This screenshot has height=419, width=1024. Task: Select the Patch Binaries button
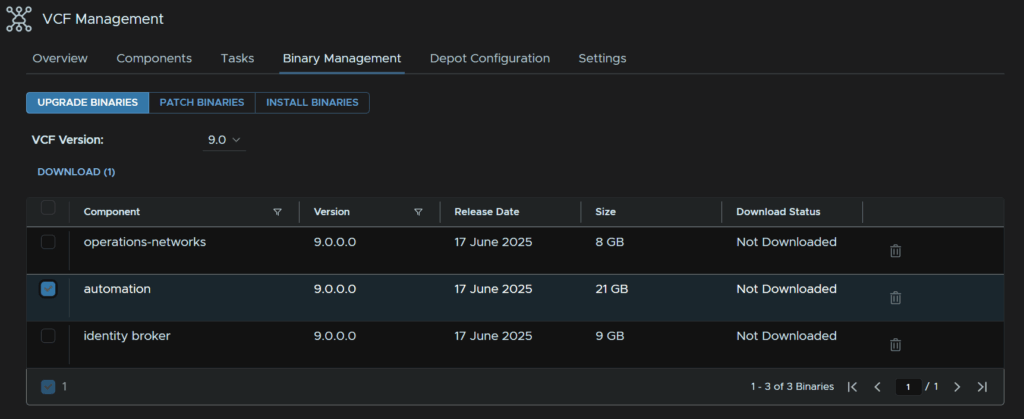pyautogui.click(x=202, y=102)
